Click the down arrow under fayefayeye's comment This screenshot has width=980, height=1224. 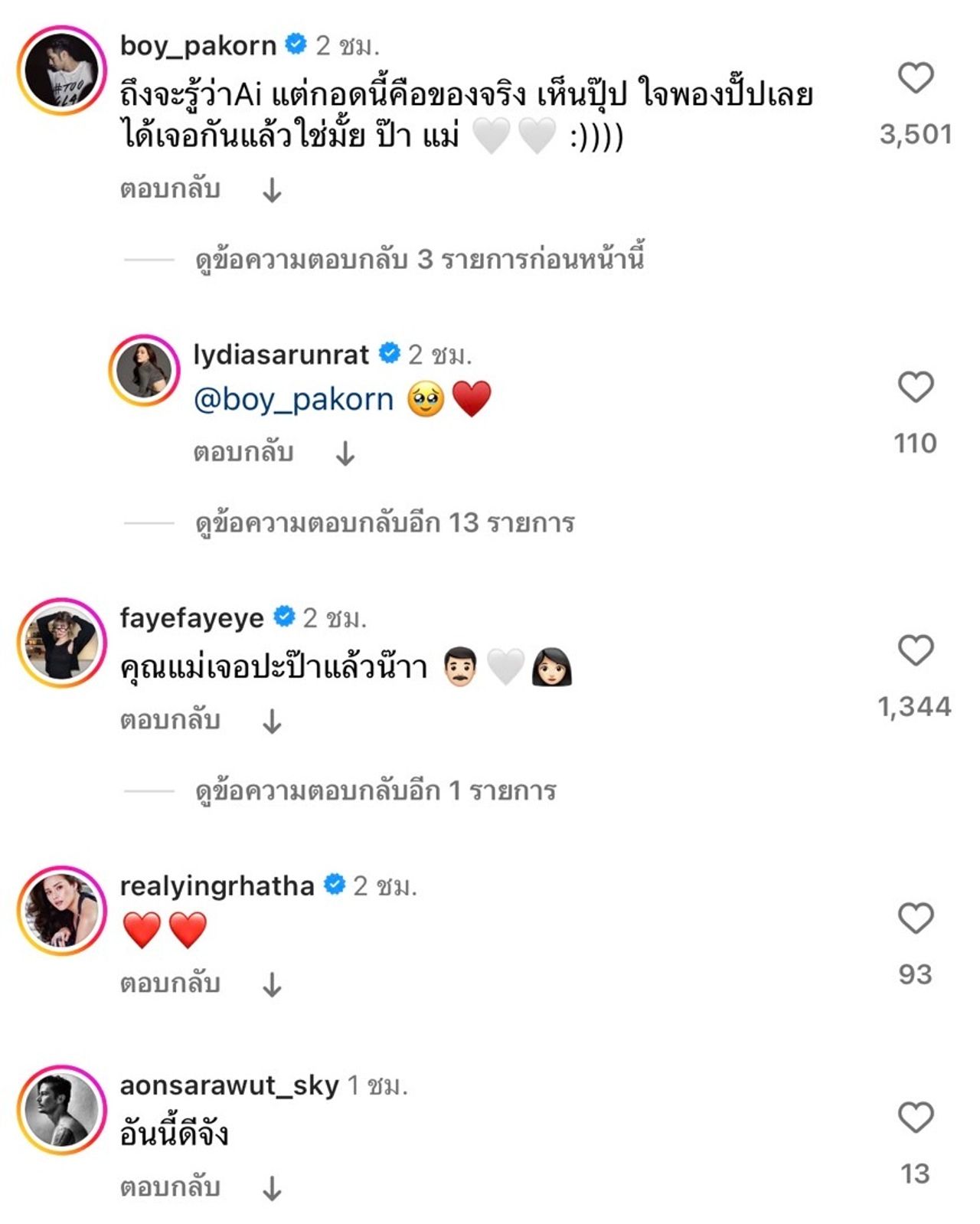tap(272, 722)
